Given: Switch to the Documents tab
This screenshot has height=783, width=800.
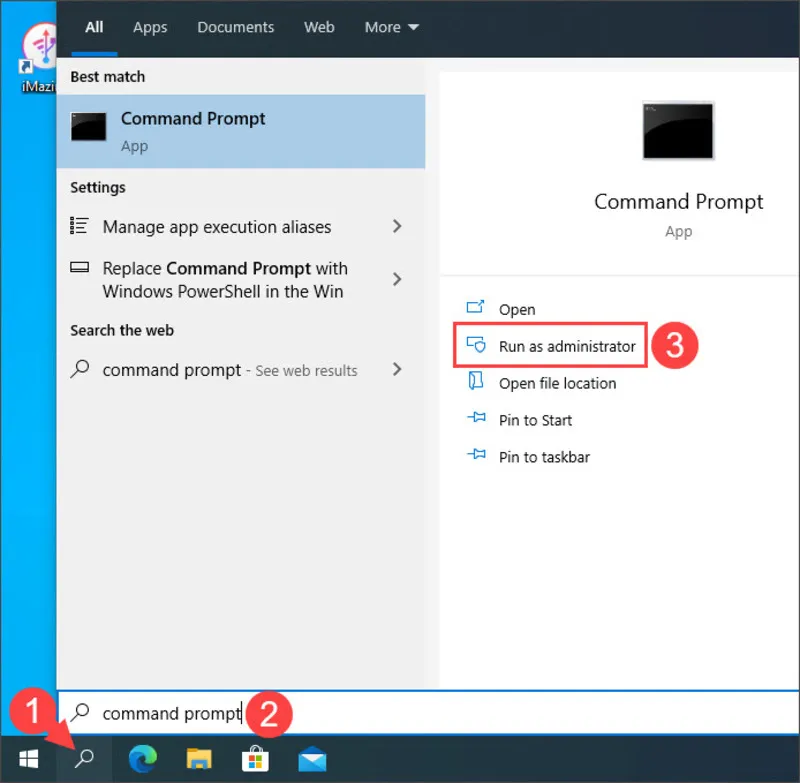Looking at the screenshot, I should (236, 27).
